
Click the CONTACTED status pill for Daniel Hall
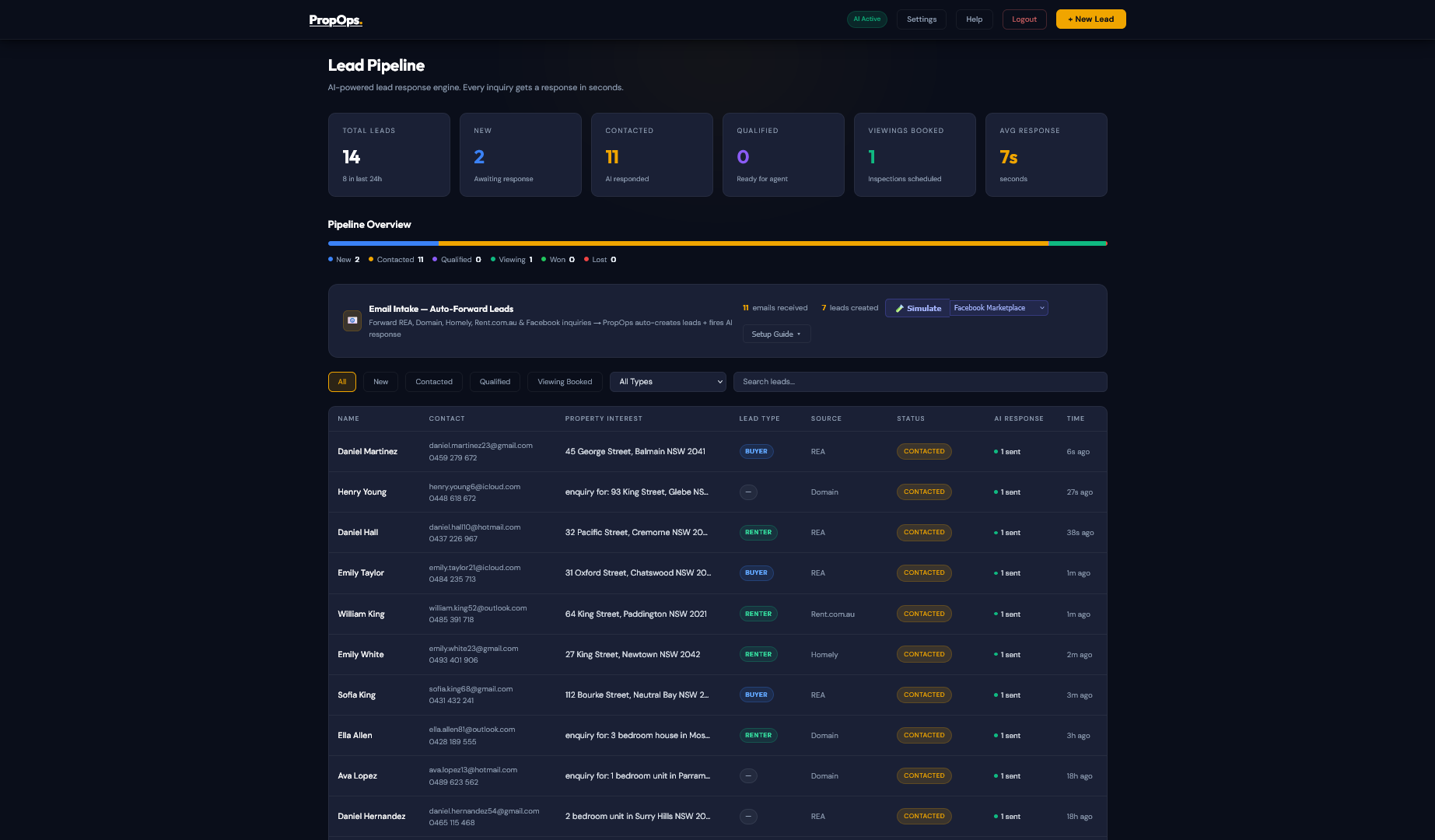(x=924, y=533)
